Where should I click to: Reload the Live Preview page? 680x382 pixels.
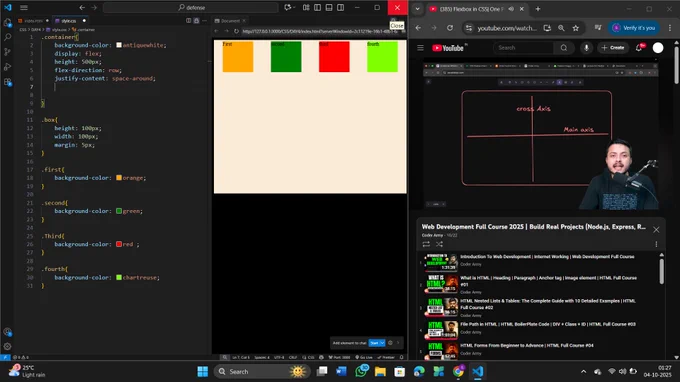coord(236,31)
